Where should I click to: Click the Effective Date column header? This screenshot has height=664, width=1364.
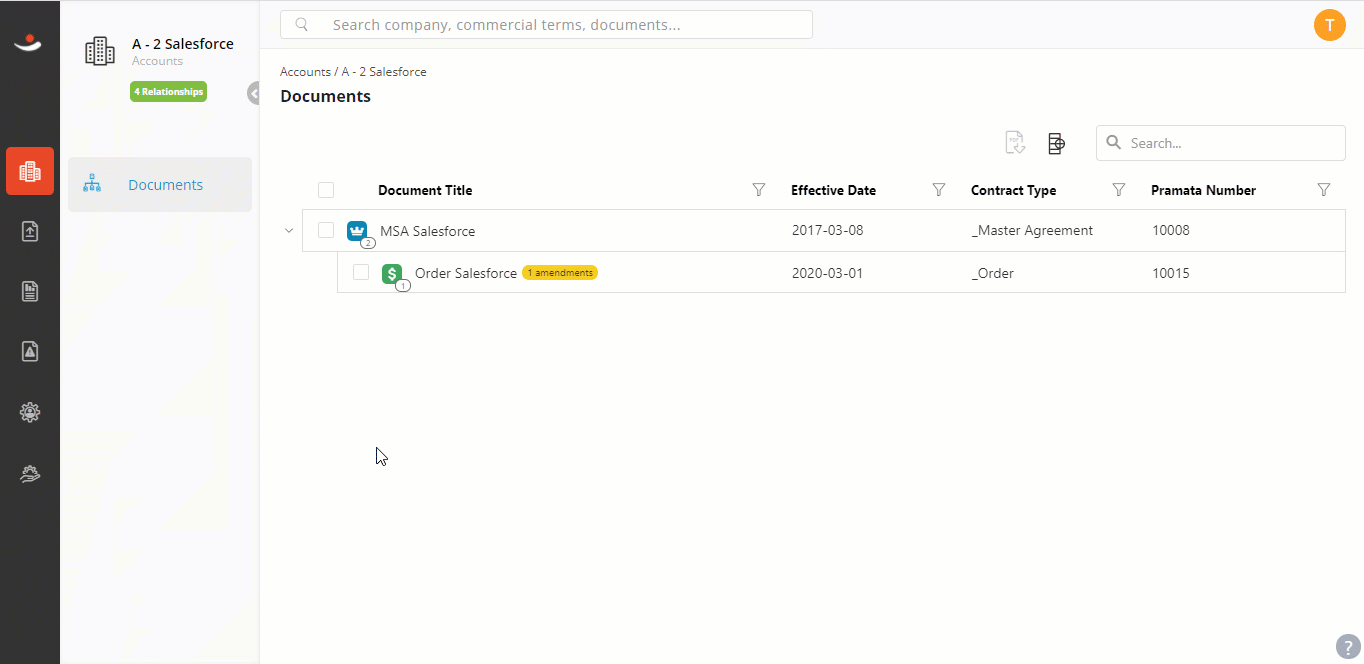833,190
